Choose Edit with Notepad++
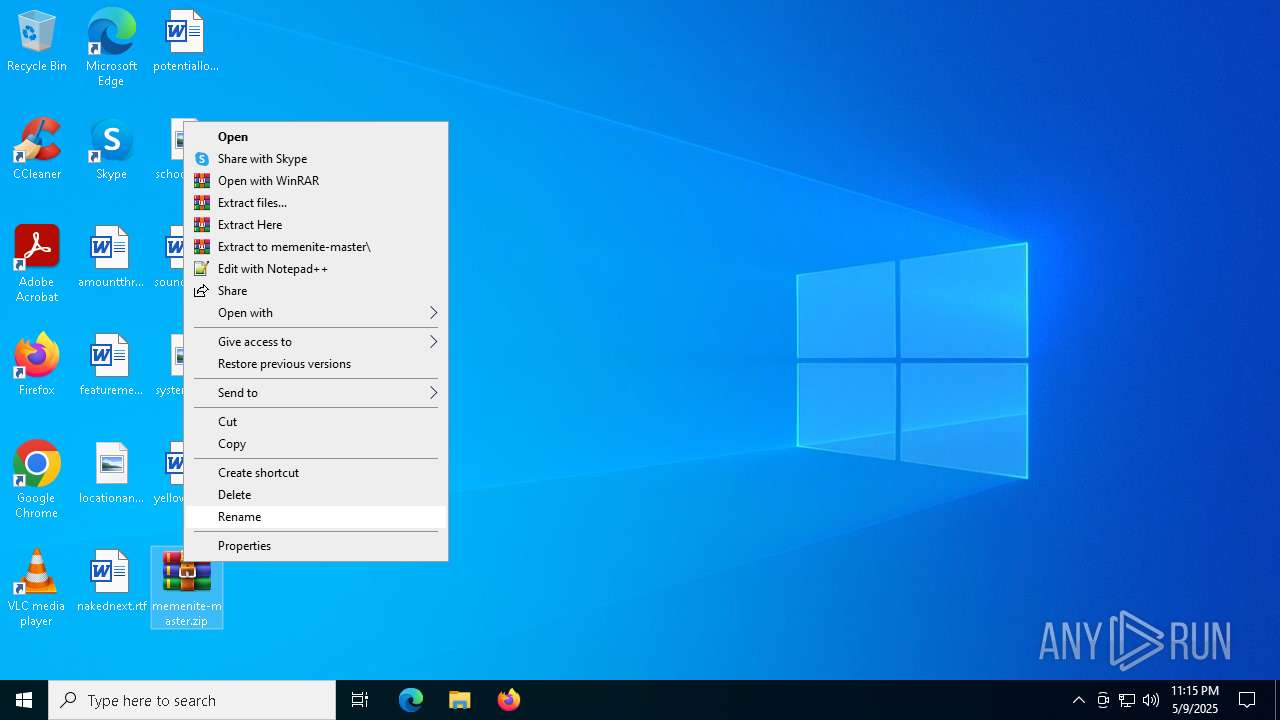The height and width of the screenshot is (720, 1280). (x=316, y=269)
